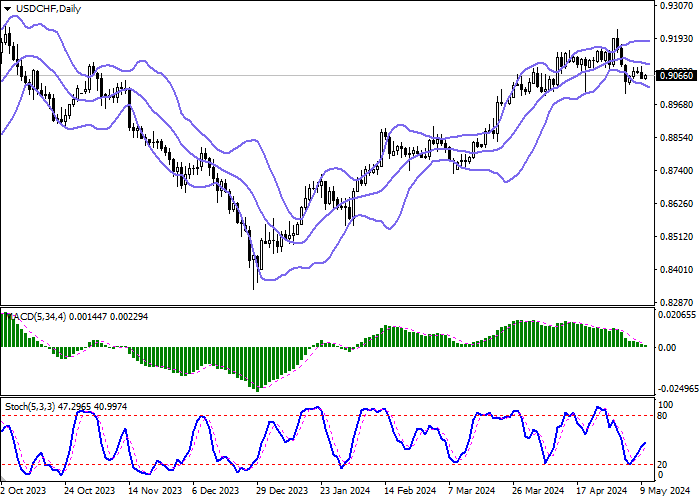Select the 6 Dec 2023 date label
This screenshot has width=700, height=500.
(218, 491)
